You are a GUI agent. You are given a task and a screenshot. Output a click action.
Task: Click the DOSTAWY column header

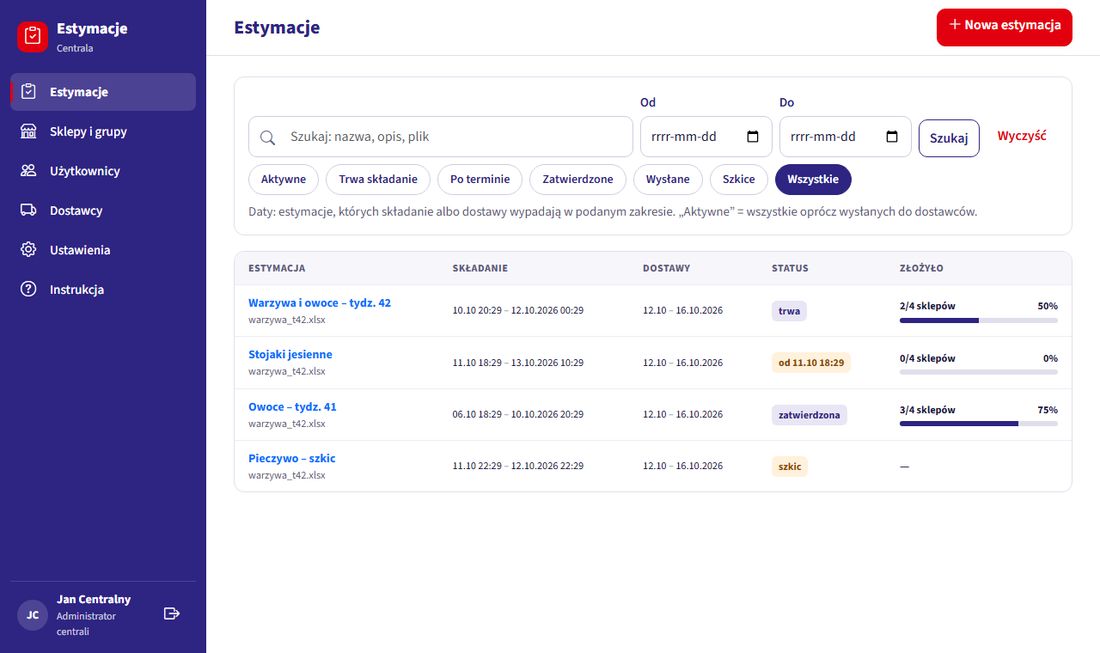(666, 269)
